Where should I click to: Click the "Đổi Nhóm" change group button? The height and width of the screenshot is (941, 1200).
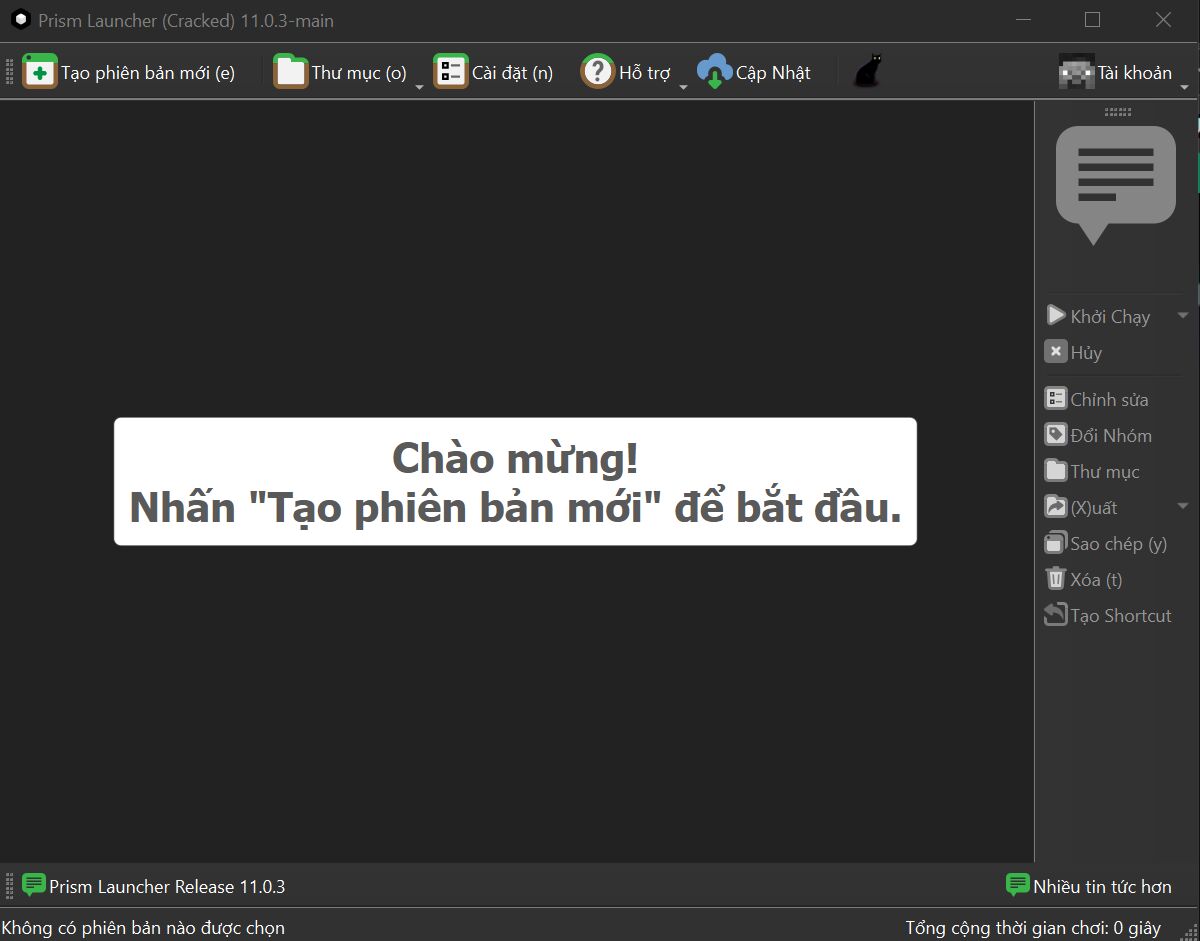coord(1098,435)
